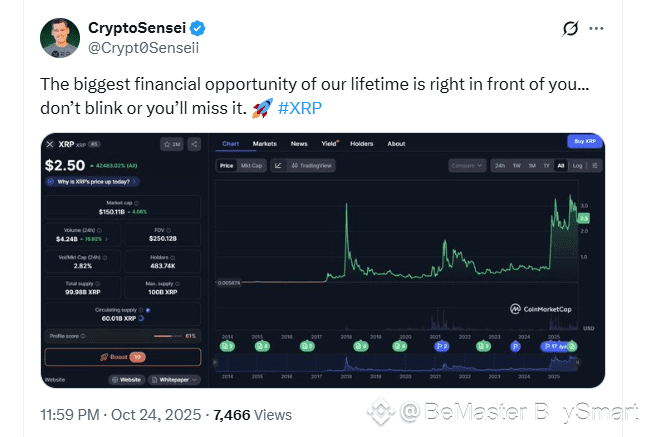
Task: Close the XRP panel with the X icon
Action: pyautogui.click(x=51, y=145)
